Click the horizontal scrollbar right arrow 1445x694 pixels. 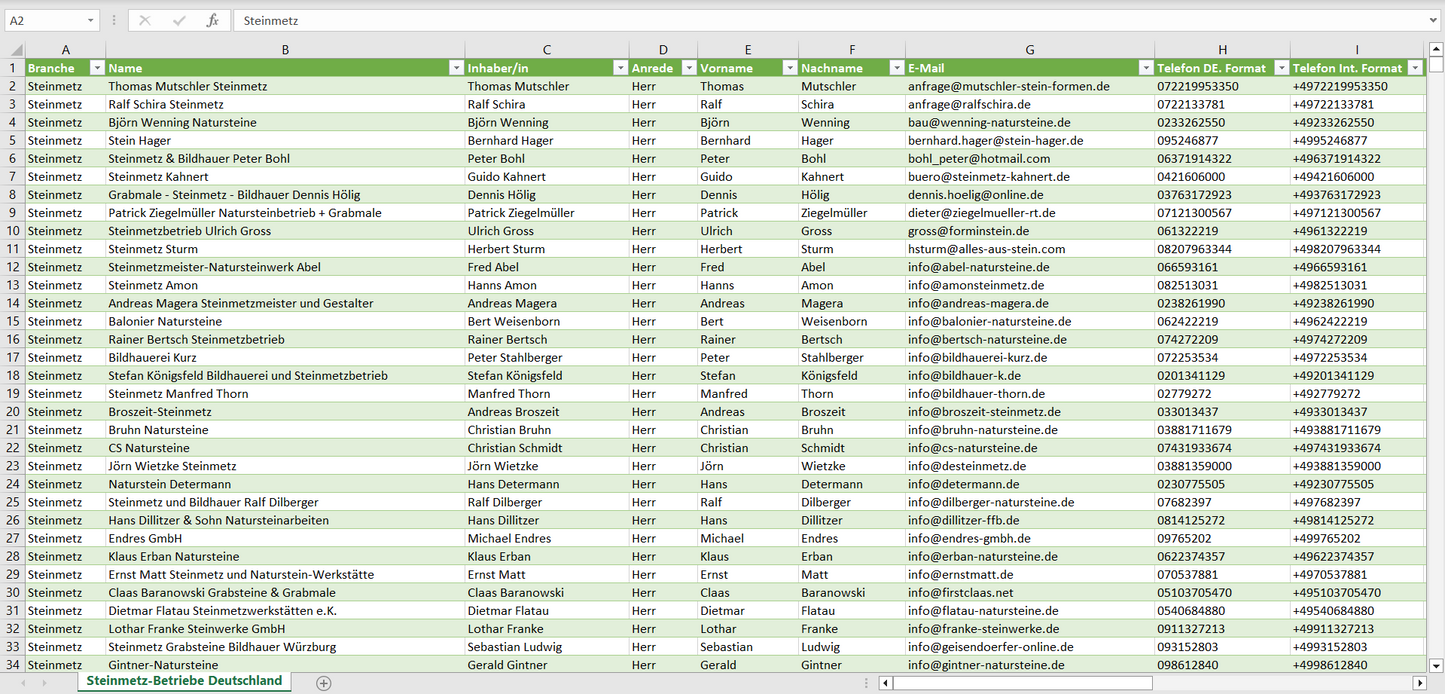1419,683
